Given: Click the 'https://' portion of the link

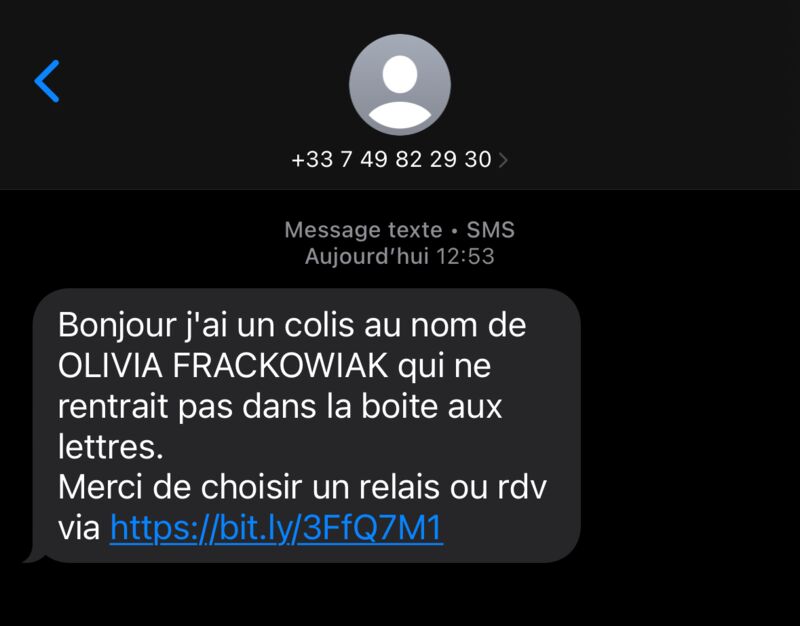Looking at the screenshot, I should coord(163,528).
